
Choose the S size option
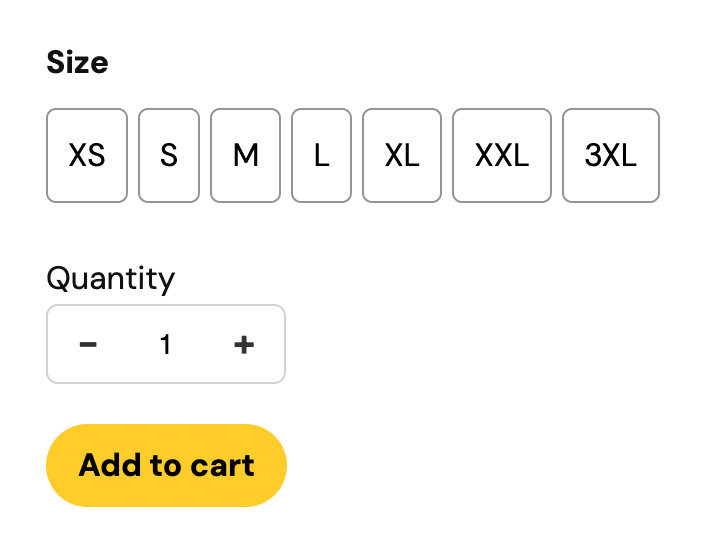(169, 156)
